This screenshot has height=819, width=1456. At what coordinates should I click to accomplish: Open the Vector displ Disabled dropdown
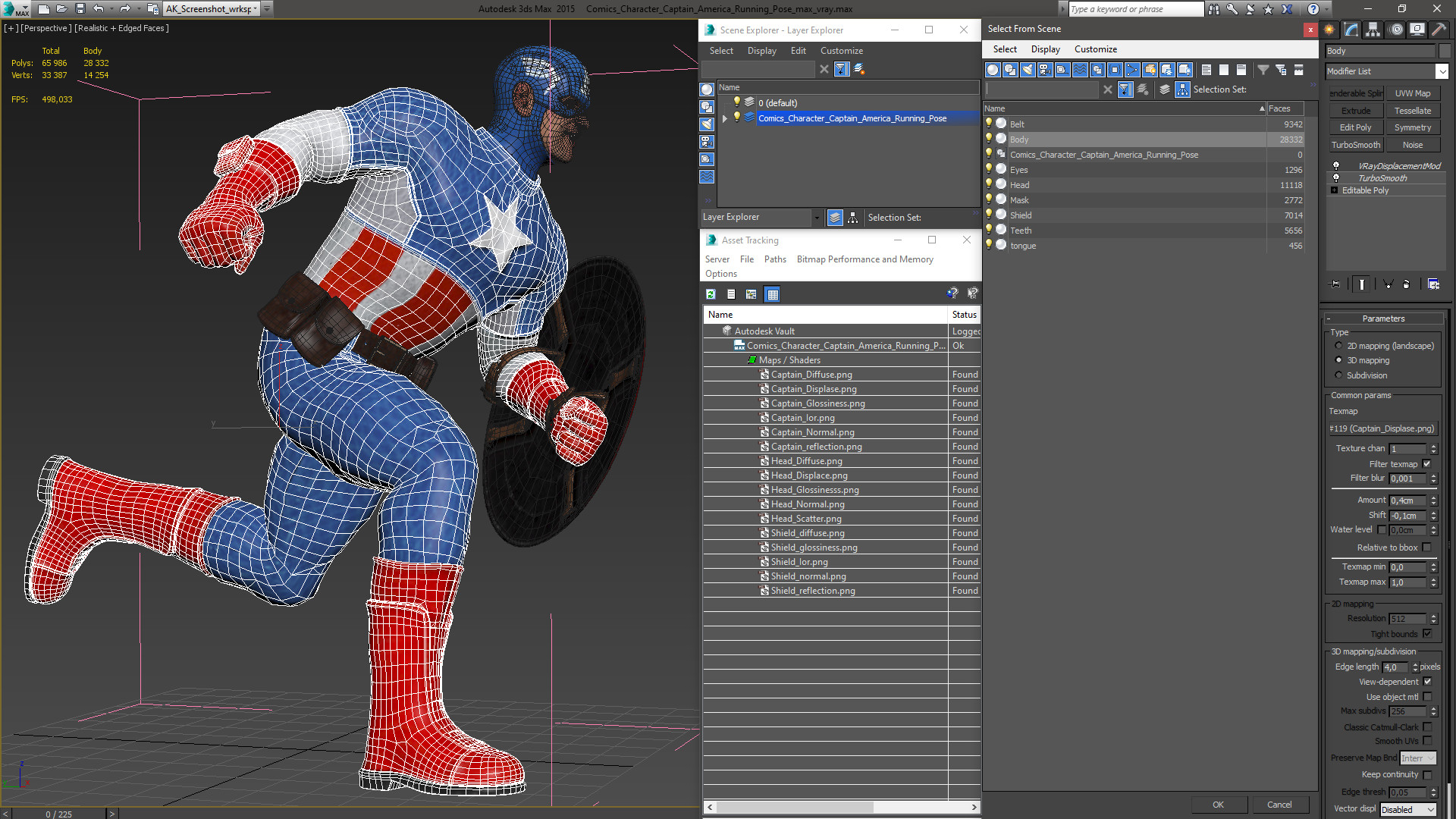(x=1408, y=810)
